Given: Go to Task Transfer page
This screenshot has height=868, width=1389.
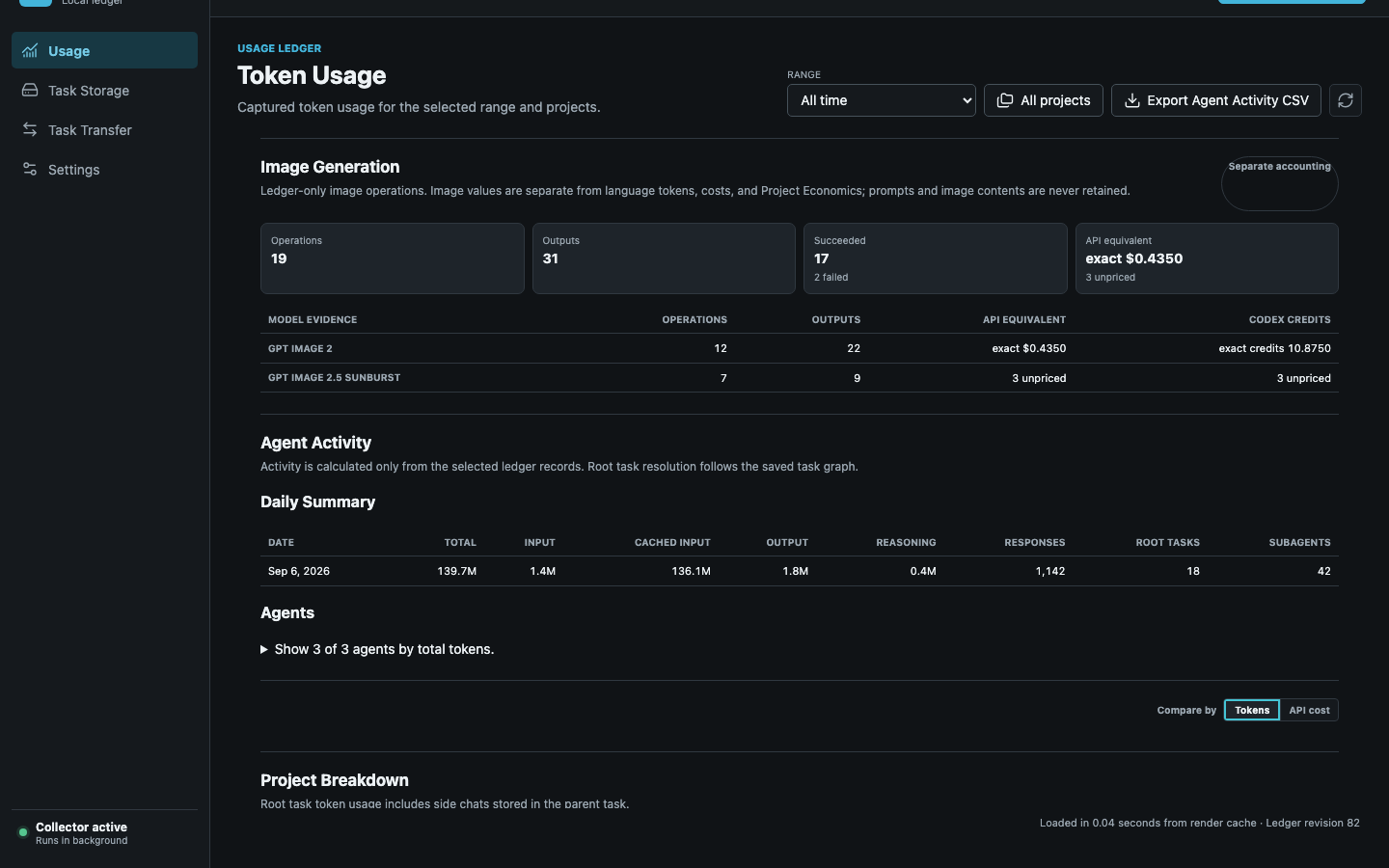Looking at the screenshot, I should (104, 130).
